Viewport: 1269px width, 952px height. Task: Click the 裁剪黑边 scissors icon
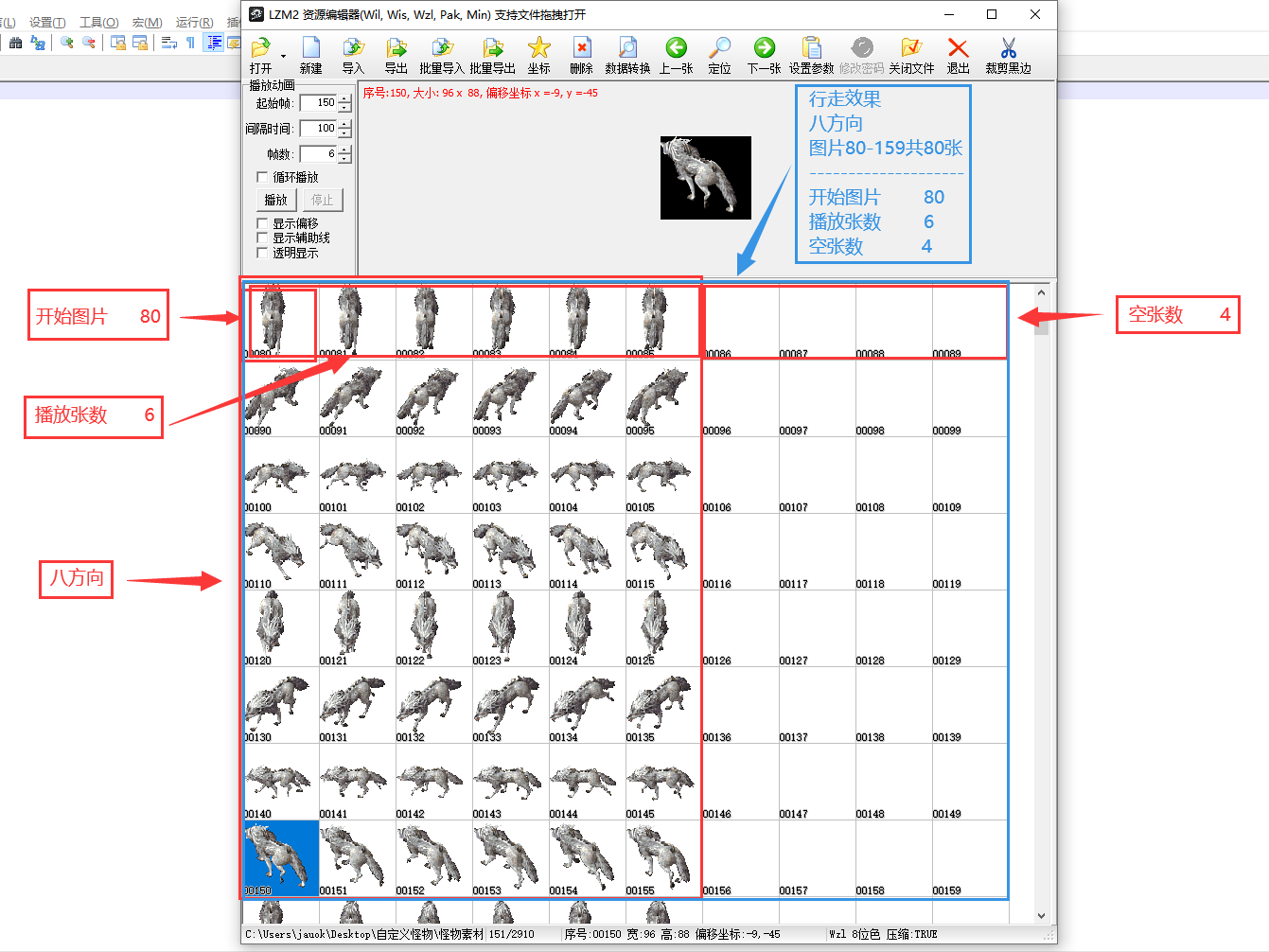1008,48
